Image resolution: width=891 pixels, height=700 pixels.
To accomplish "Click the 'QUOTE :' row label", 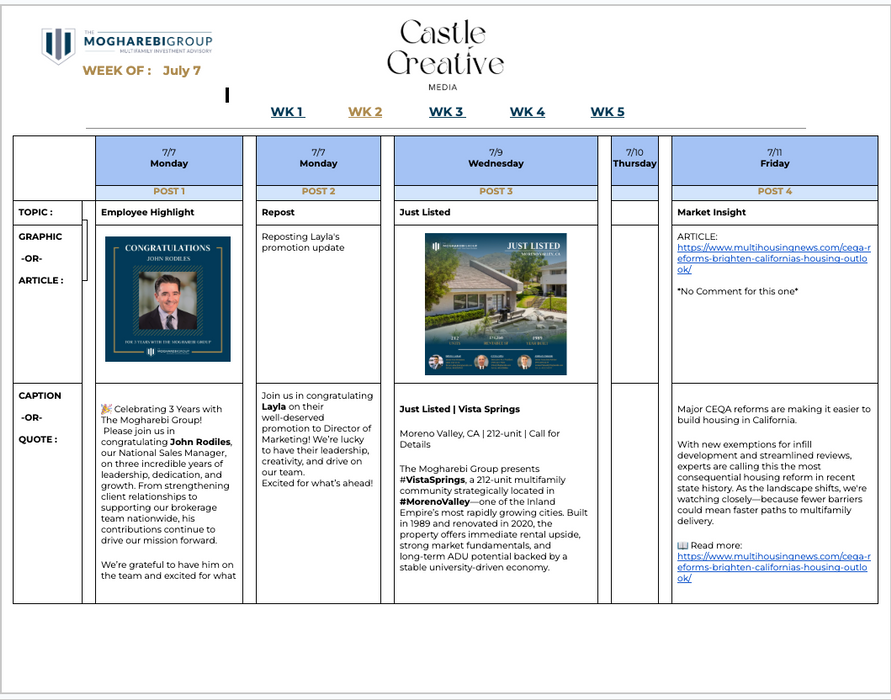I will tap(38, 440).
